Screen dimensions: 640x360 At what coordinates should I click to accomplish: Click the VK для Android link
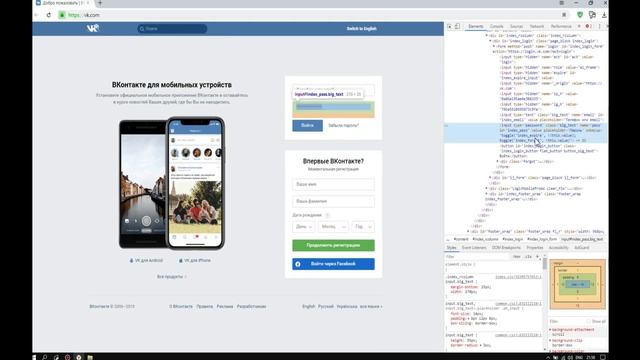(146, 260)
